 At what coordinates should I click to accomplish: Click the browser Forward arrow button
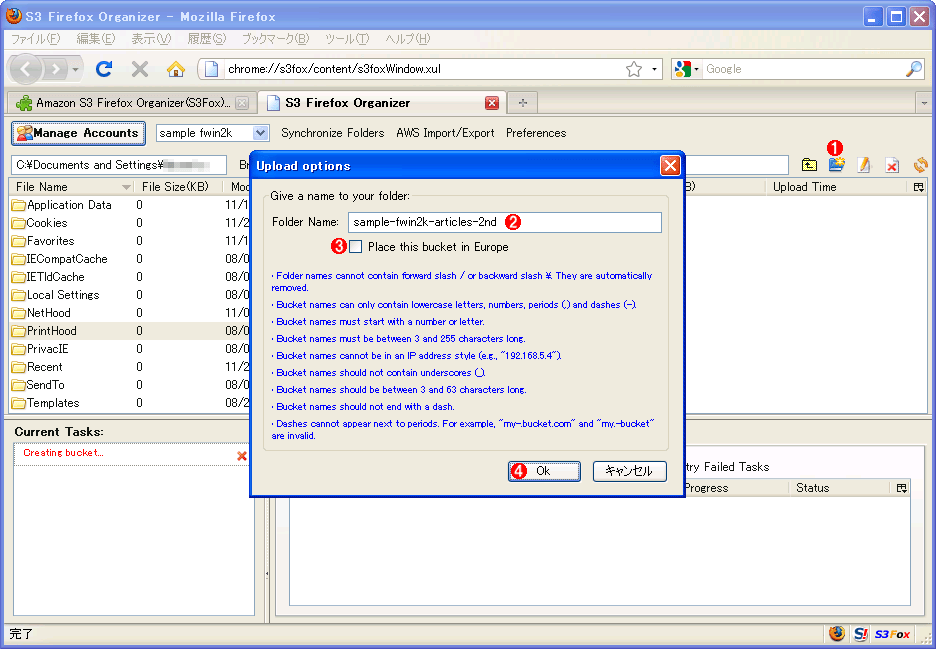[x=55, y=69]
